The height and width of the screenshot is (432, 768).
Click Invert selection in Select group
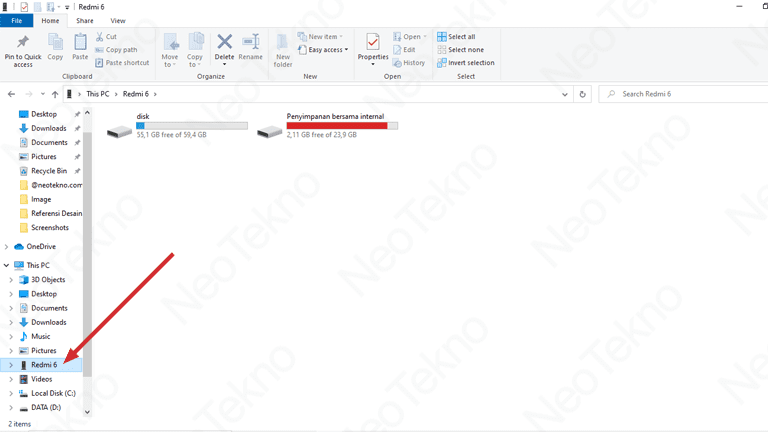[x=465, y=63]
